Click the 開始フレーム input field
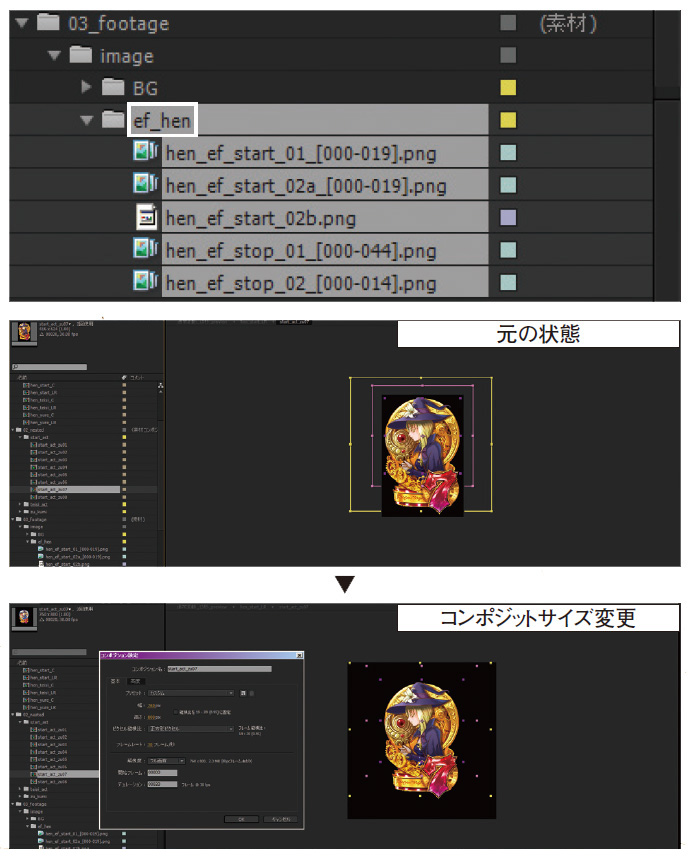Screen dimensions: 689x861 [x=162, y=773]
